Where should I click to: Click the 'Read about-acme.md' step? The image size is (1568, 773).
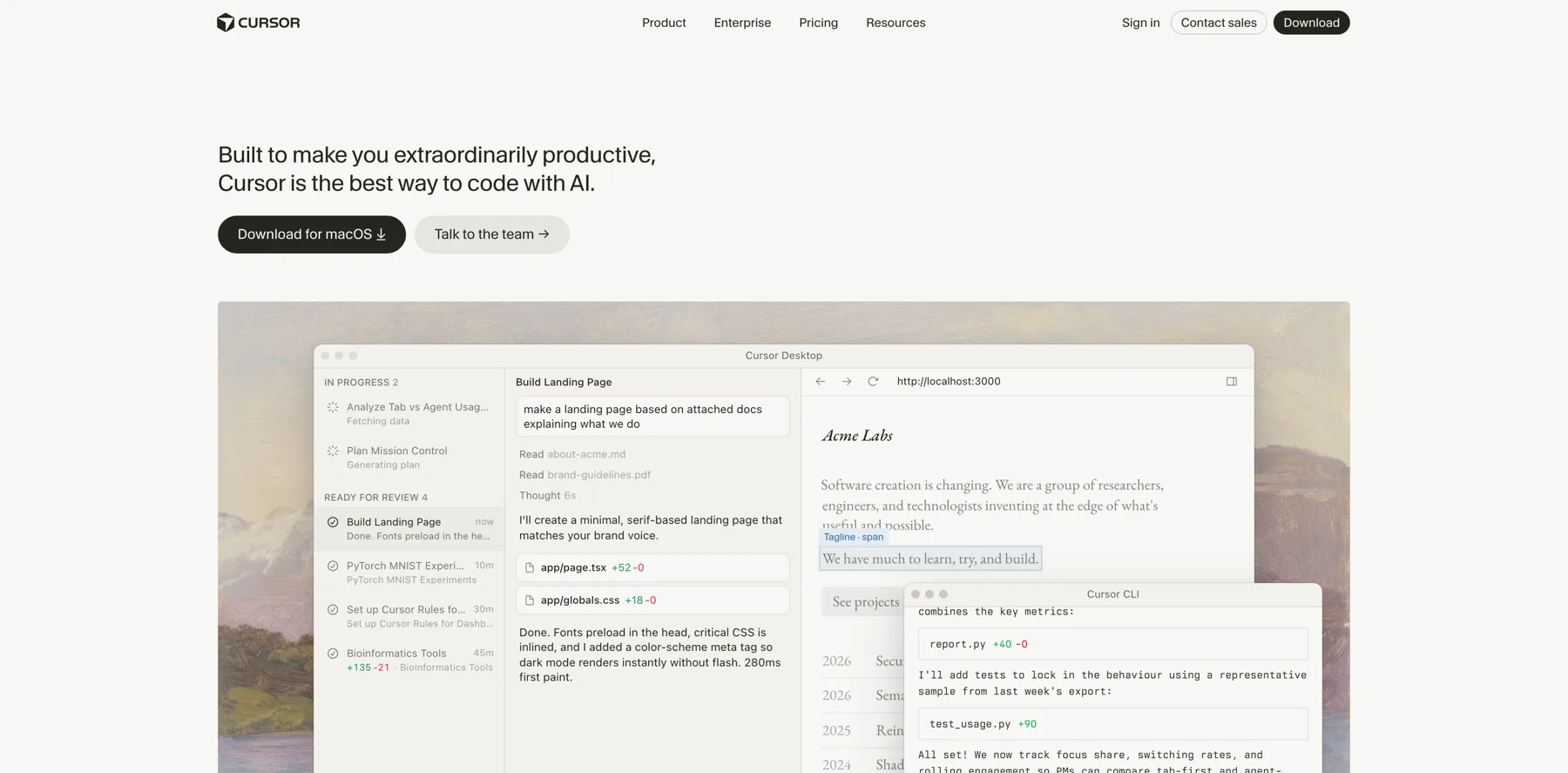point(572,454)
